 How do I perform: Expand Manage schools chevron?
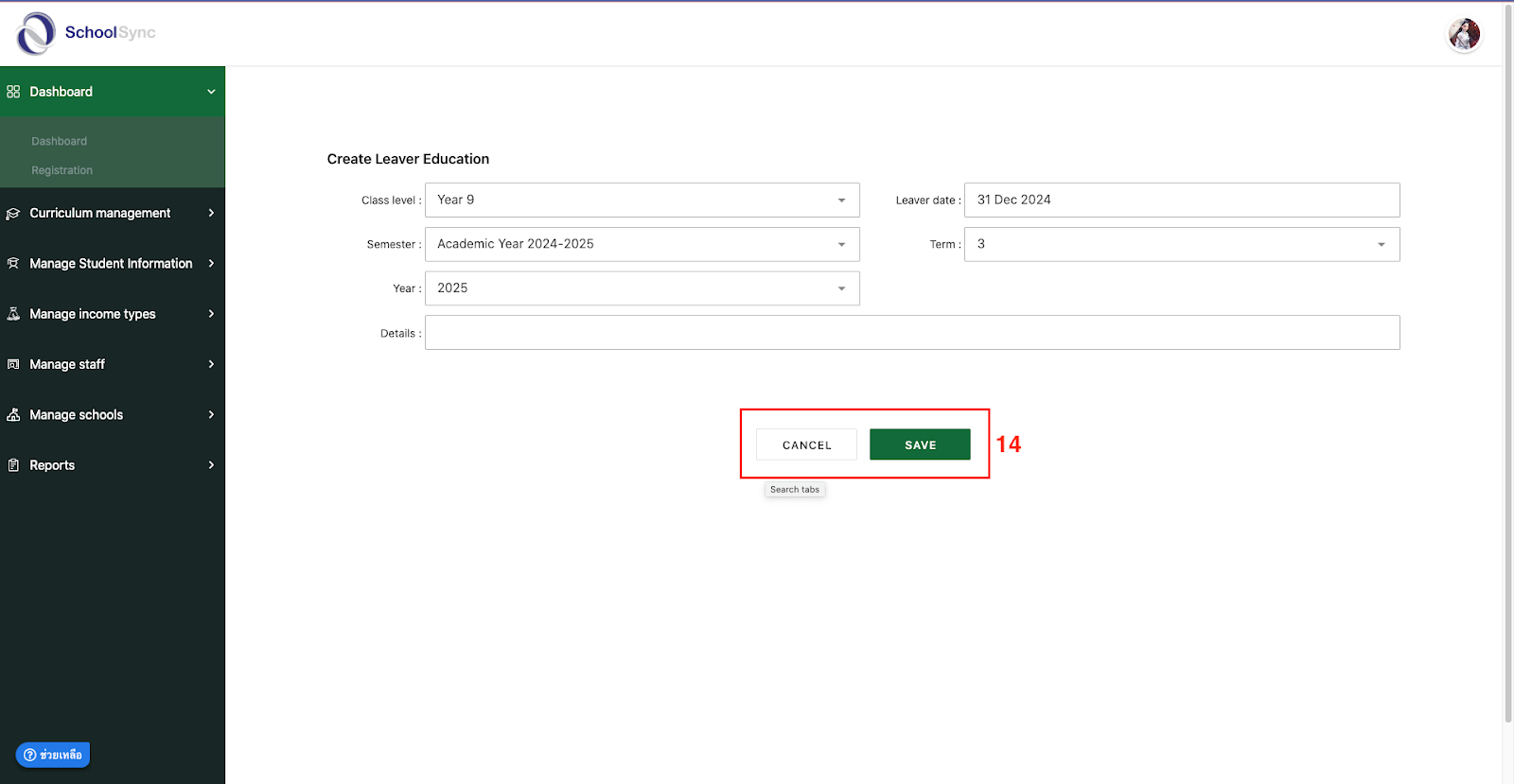tap(211, 414)
